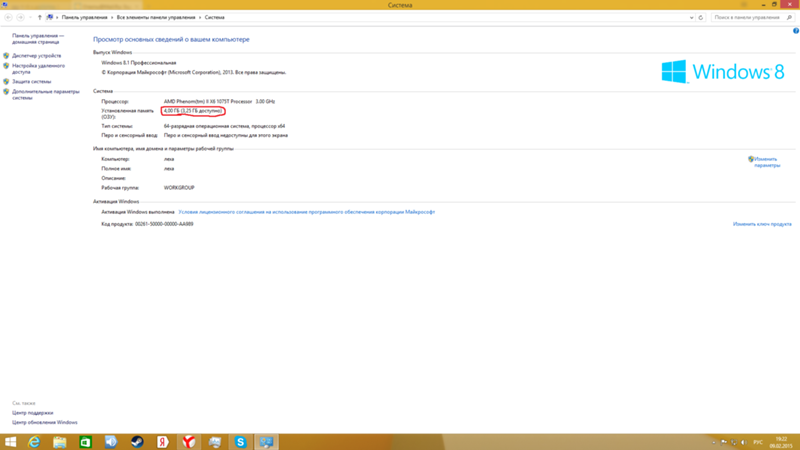Minimize the Система window
This screenshot has width=800, height=450.
[x=763, y=5]
